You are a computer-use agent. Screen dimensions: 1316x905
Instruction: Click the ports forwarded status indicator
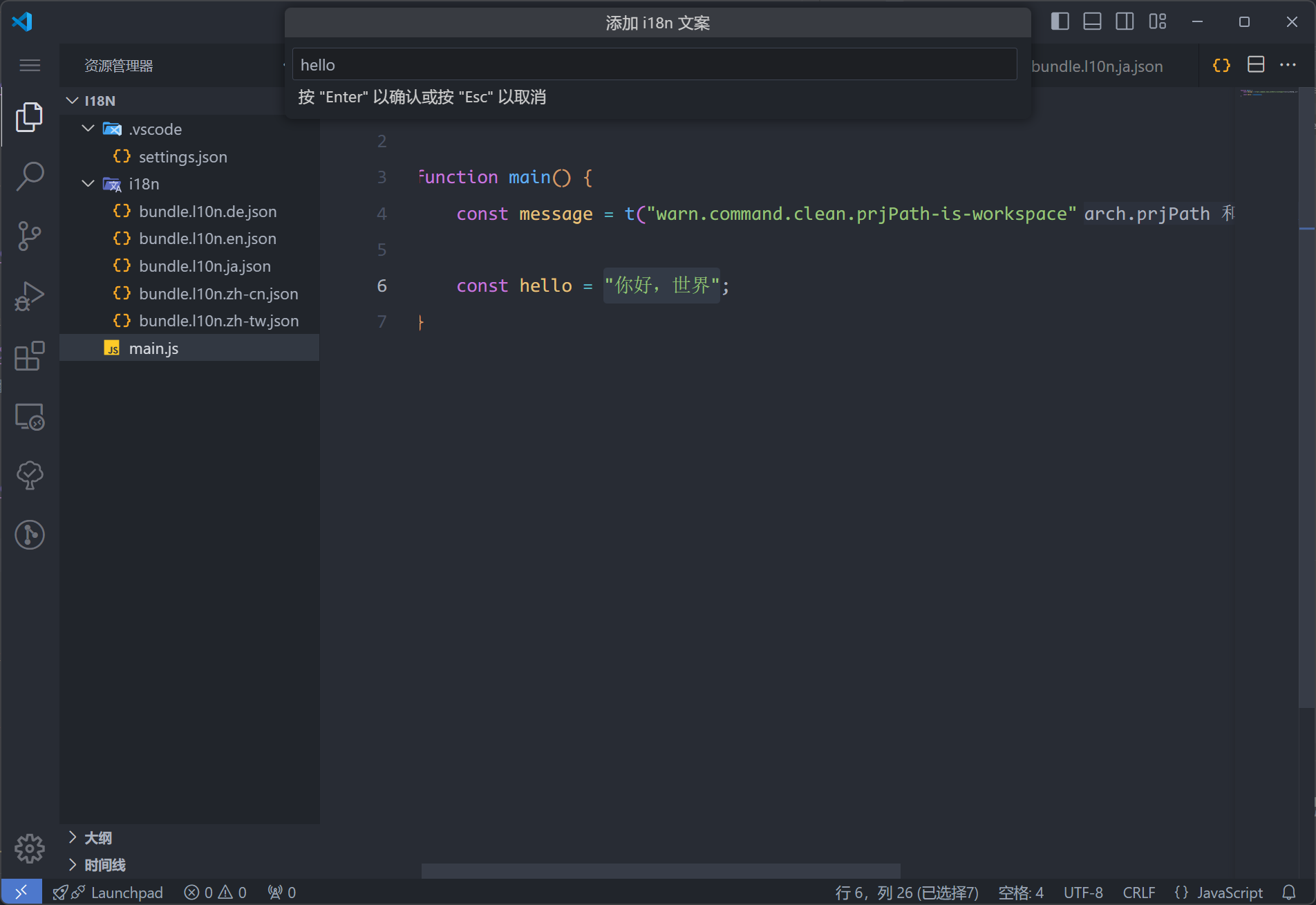tap(282, 893)
